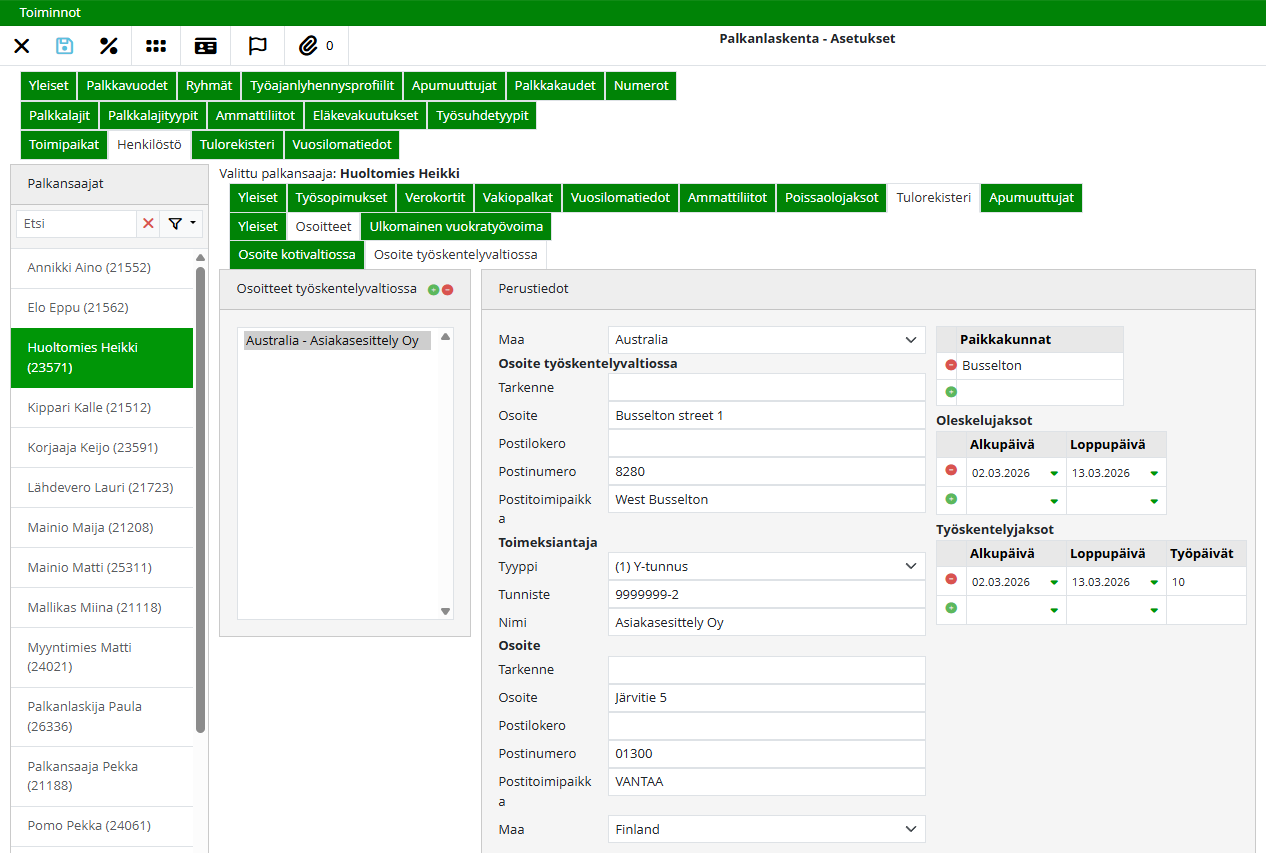Click the save diskette icon in toolbar
This screenshot has width=1266, height=853.
point(65,46)
